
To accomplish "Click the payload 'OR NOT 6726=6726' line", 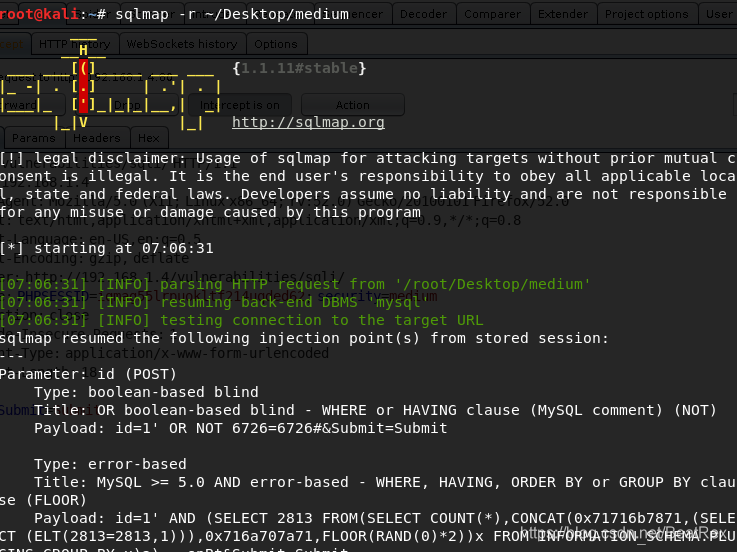I will click(241, 428).
